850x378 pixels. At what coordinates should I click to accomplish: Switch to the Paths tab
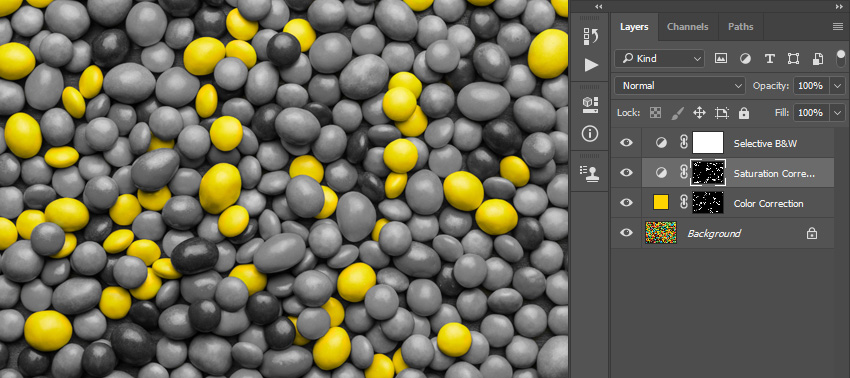click(740, 27)
